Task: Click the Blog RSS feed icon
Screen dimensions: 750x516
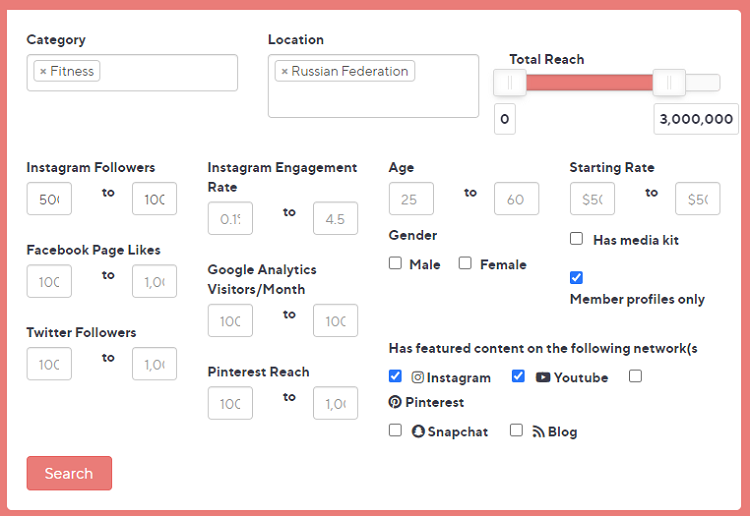Action: coord(538,432)
